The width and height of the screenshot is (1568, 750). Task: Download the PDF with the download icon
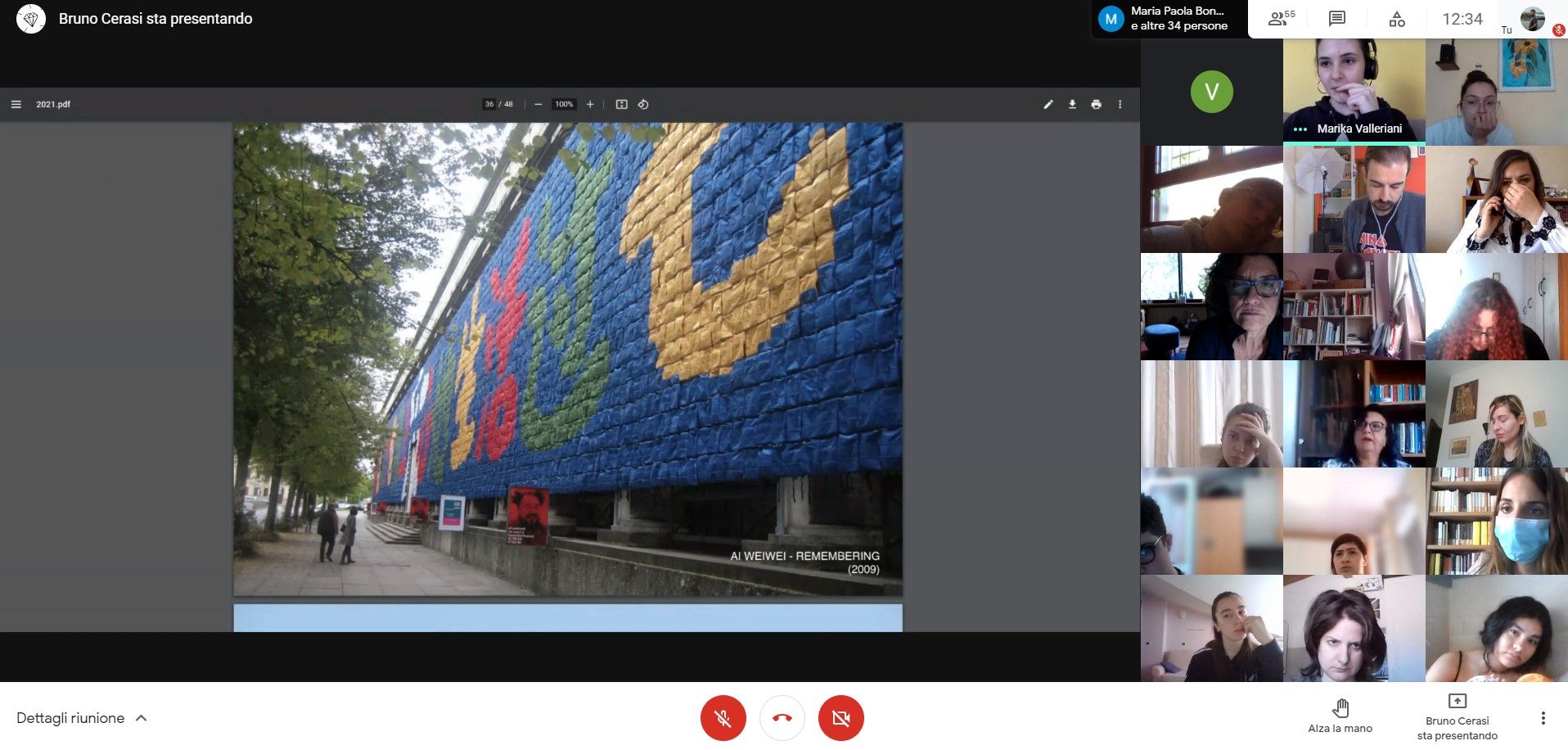pyautogui.click(x=1072, y=105)
